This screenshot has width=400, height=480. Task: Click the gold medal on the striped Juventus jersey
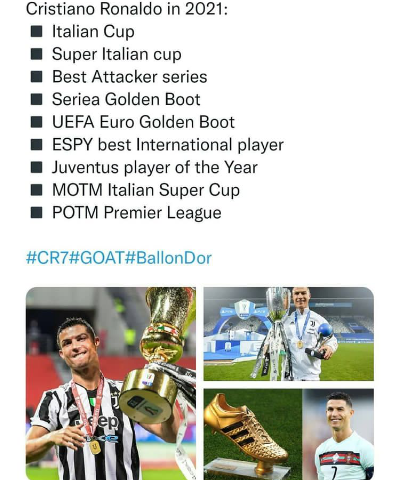pyautogui.click(x=95, y=447)
